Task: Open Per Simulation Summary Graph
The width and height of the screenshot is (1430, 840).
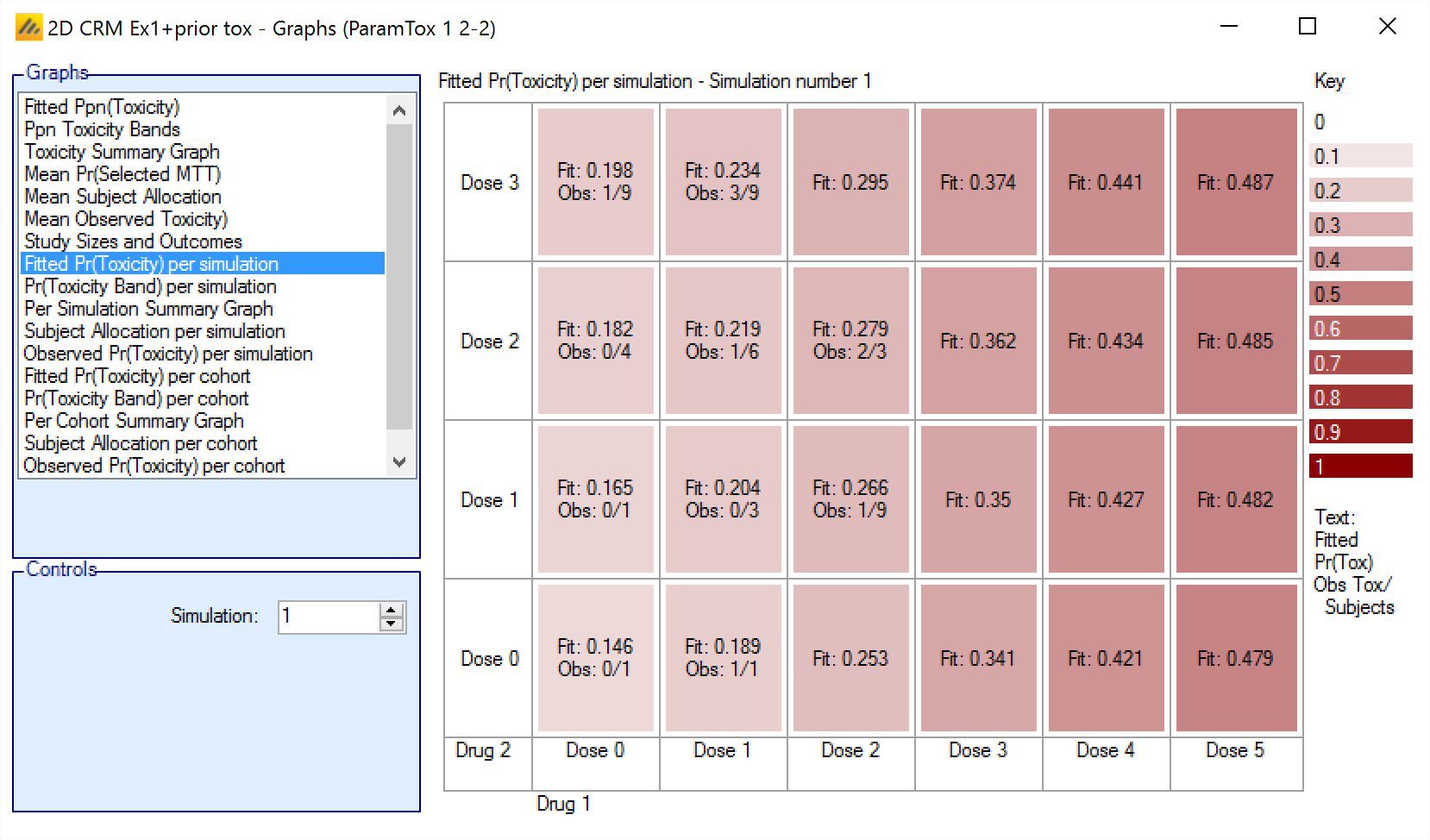Action: pos(148,309)
